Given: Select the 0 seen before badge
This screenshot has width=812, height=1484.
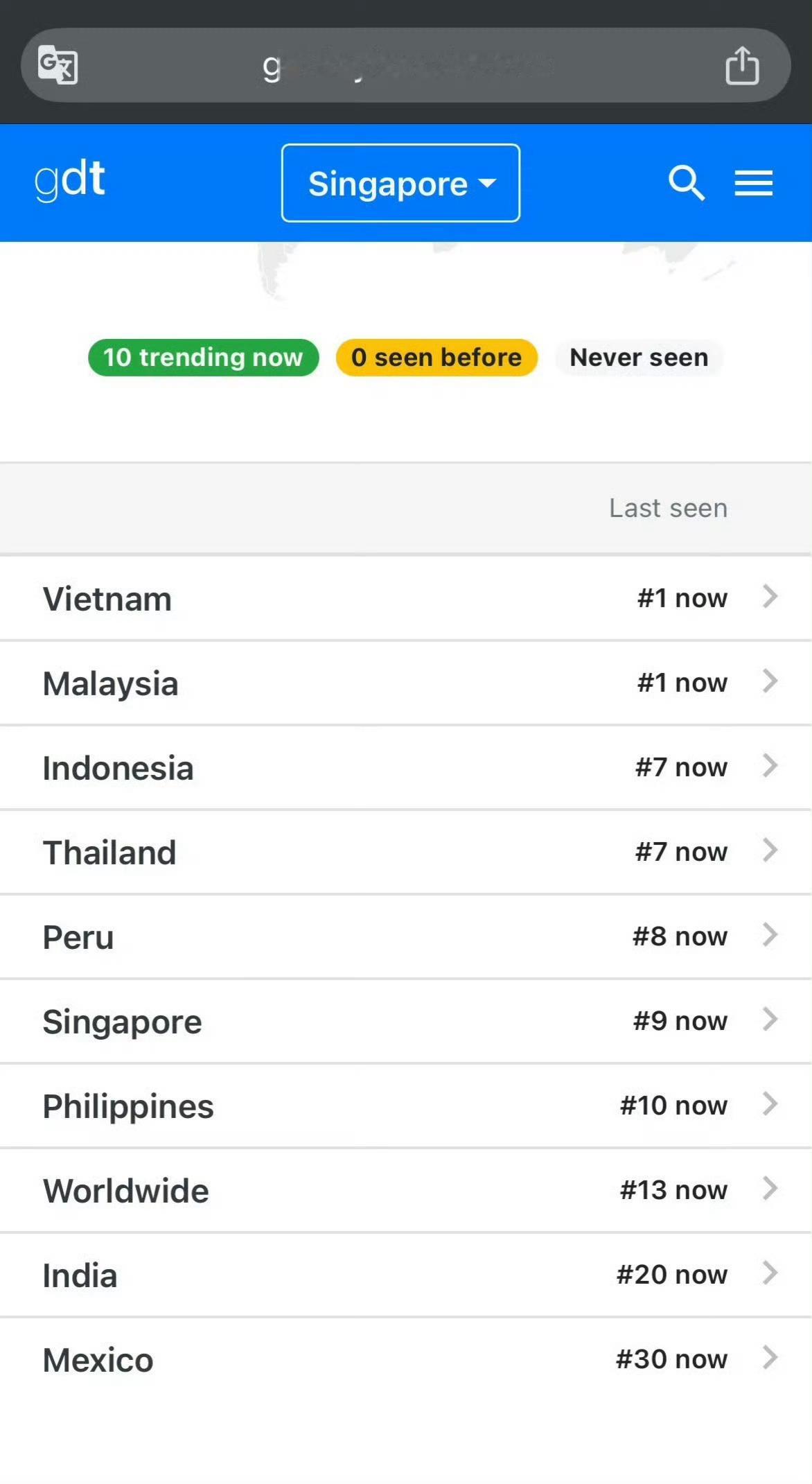Looking at the screenshot, I should pyautogui.click(x=436, y=358).
